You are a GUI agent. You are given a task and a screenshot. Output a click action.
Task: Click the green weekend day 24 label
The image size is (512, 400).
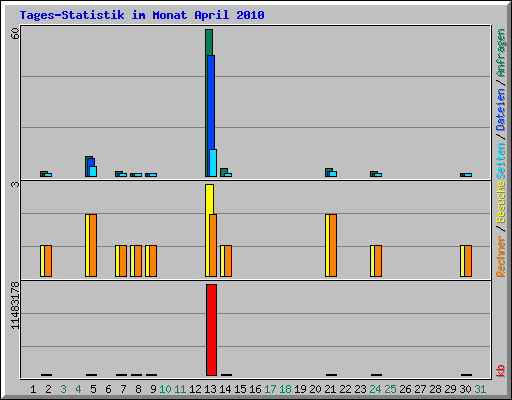point(375,389)
